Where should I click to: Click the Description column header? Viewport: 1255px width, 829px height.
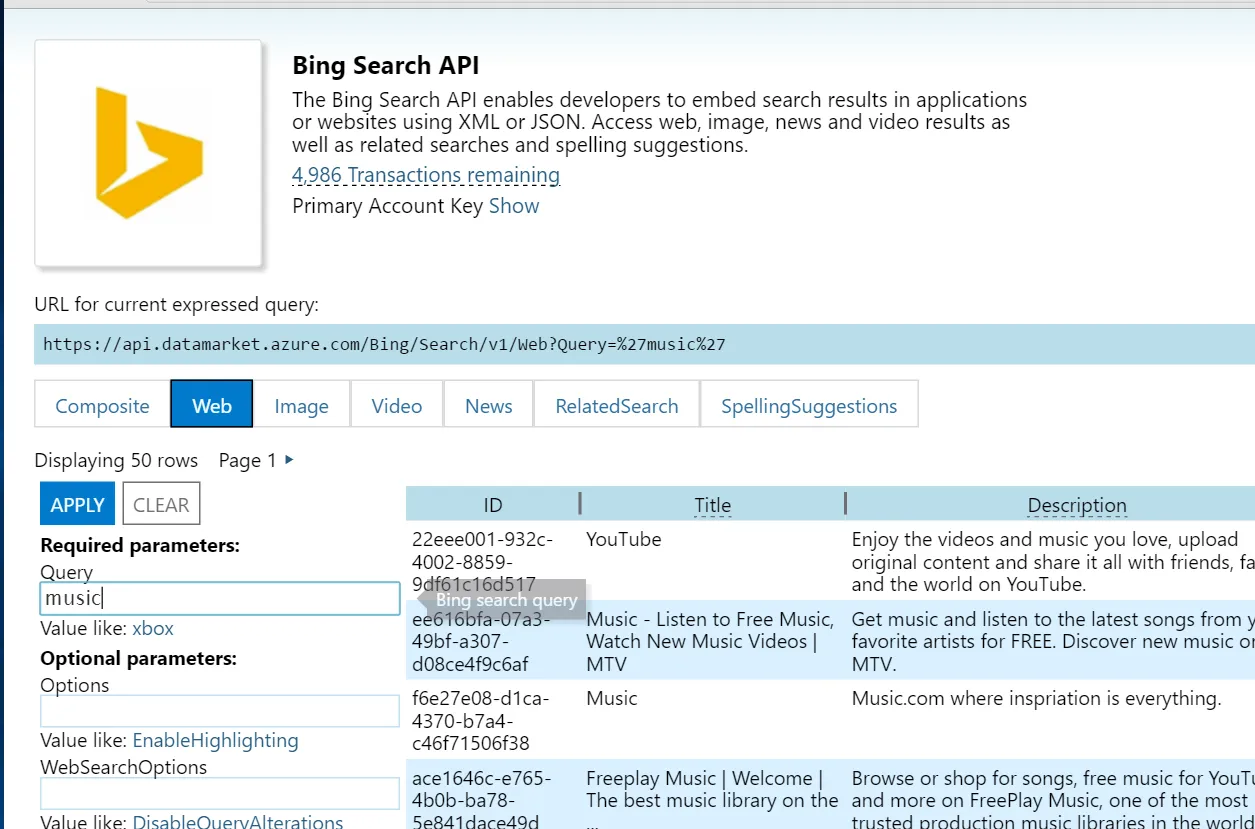tap(1076, 505)
